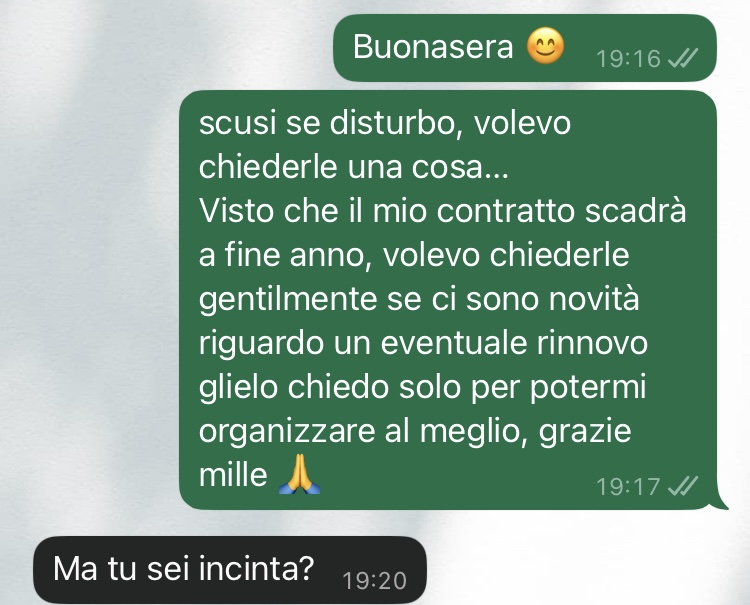Click the double checkmarks beside 19:17
The width and height of the screenshot is (750, 605).
tap(683, 486)
